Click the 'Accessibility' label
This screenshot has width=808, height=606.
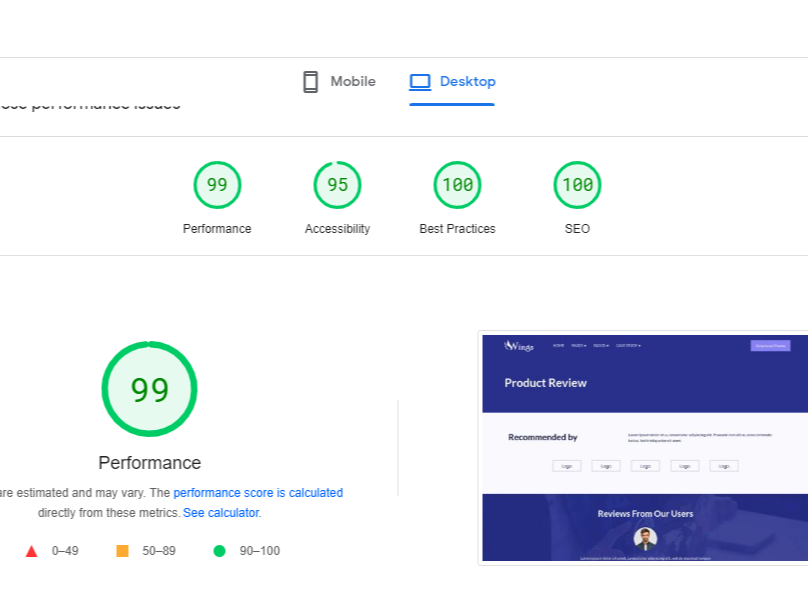pos(338,229)
